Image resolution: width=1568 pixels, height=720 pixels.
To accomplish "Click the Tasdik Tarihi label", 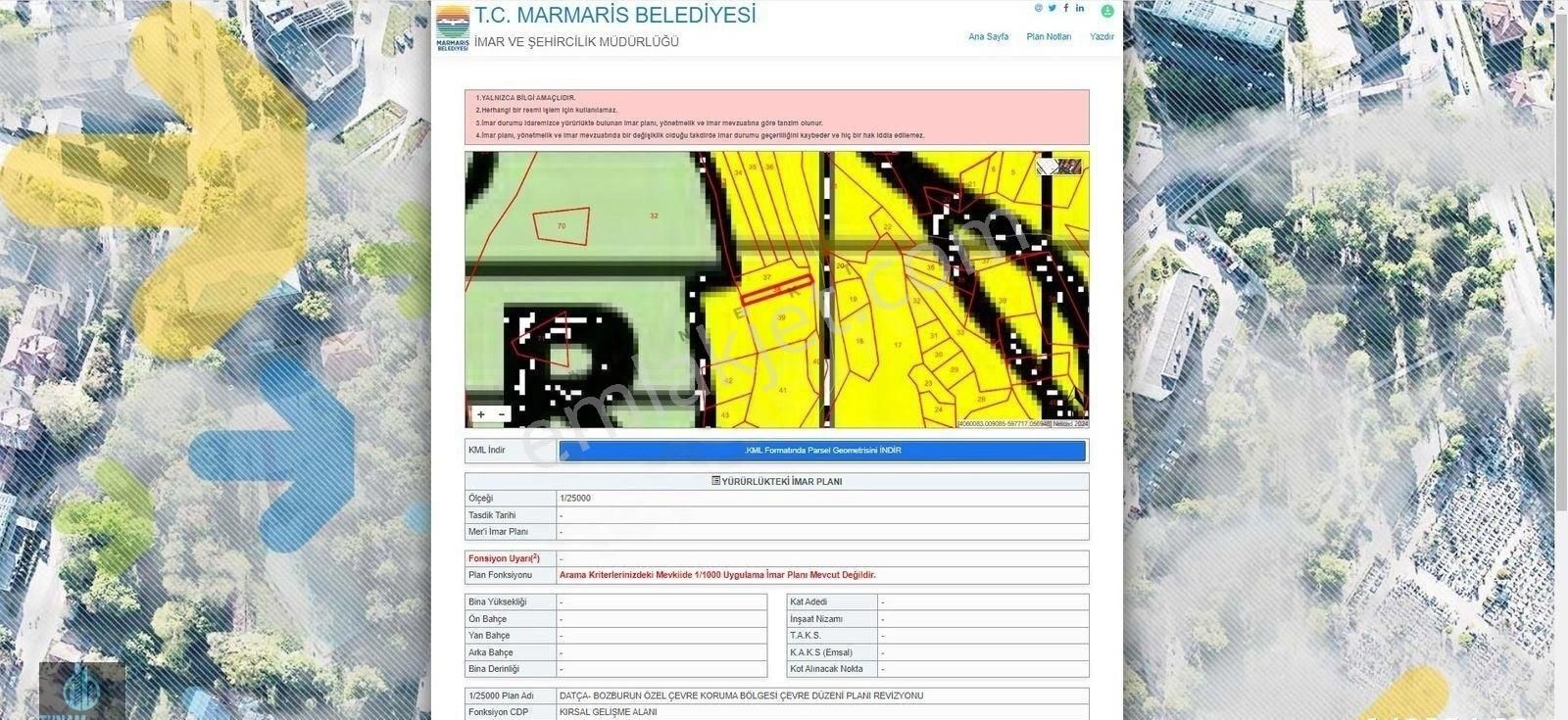I will click(492, 515).
